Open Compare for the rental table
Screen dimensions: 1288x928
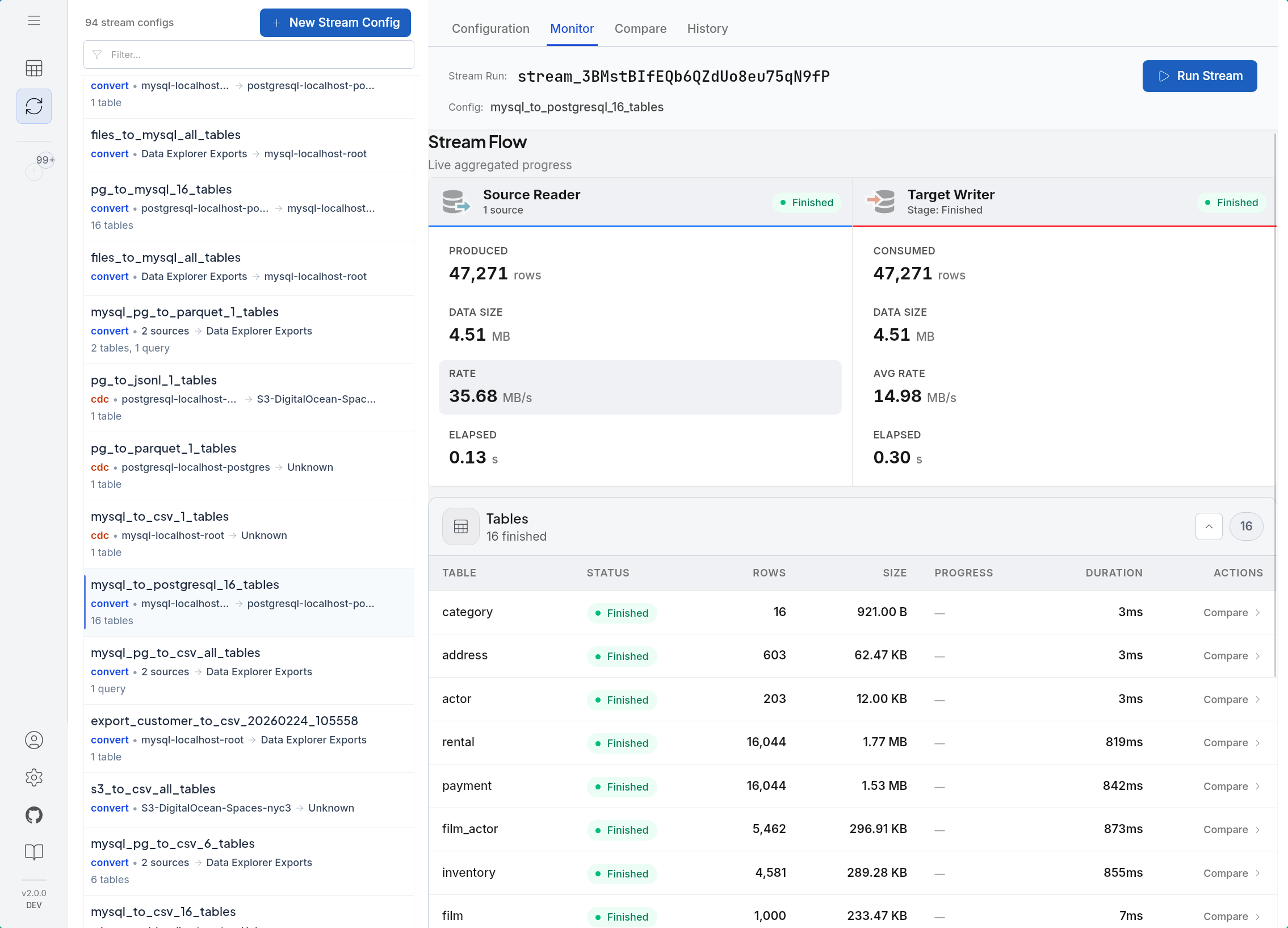[1231, 743]
